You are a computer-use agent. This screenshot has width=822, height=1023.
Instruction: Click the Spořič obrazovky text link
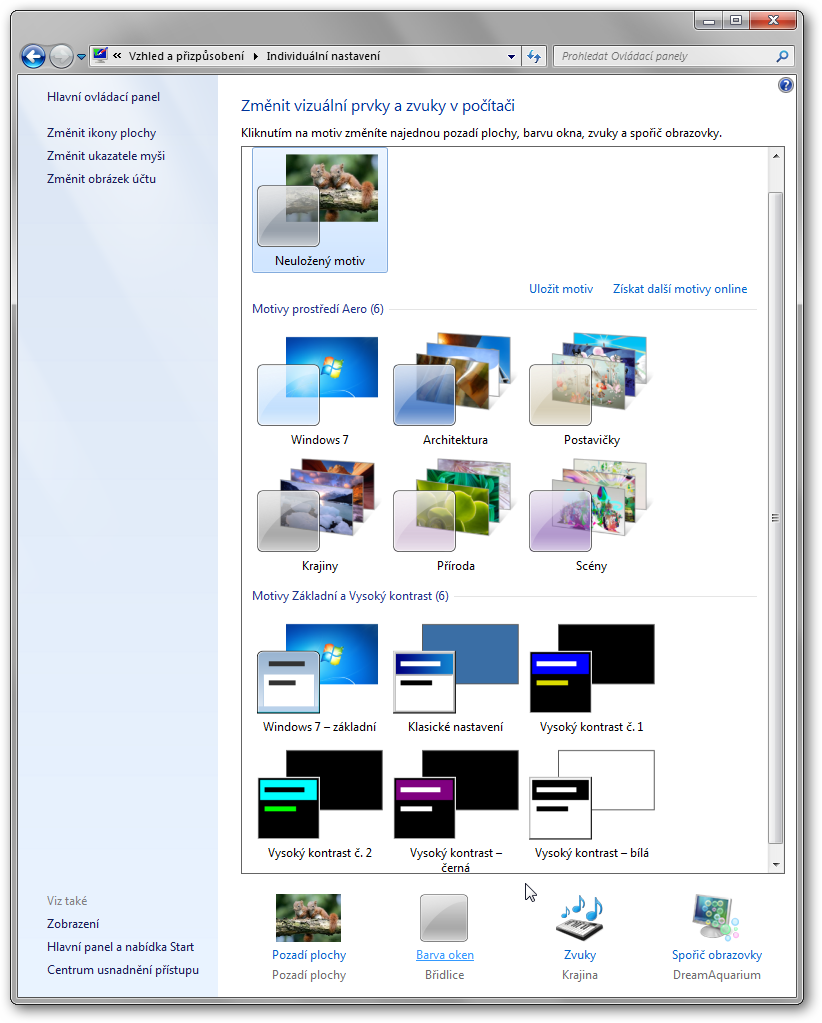pos(716,955)
